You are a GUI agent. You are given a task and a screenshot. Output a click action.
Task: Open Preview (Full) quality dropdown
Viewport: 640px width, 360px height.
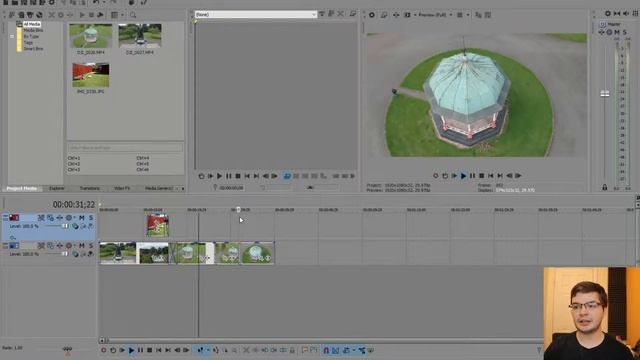coord(435,15)
